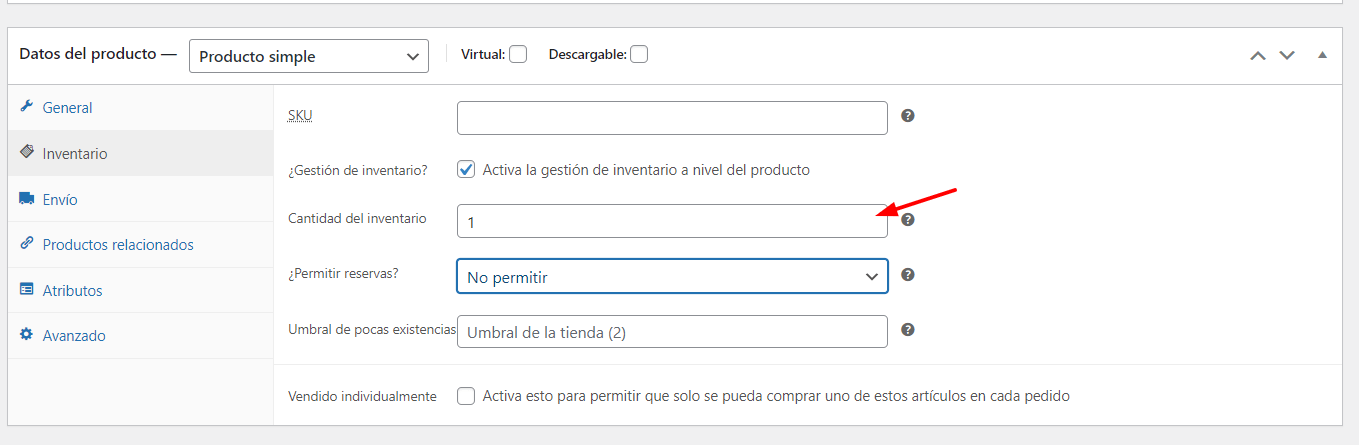This screenshot has height=445, width=1359.
Task: Open the Producto simple type dropdown
Action: point(309,56)
